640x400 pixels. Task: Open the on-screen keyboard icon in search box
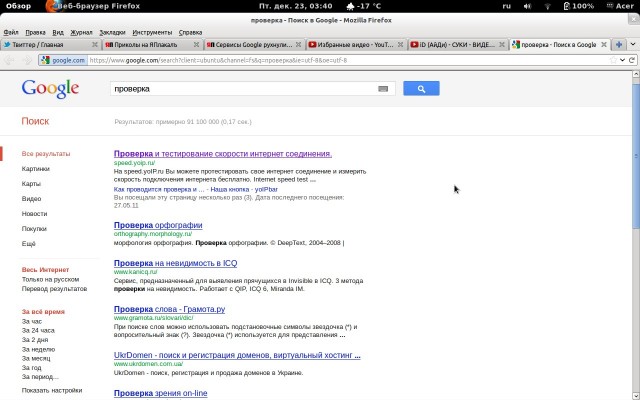[x=383, y=89]
